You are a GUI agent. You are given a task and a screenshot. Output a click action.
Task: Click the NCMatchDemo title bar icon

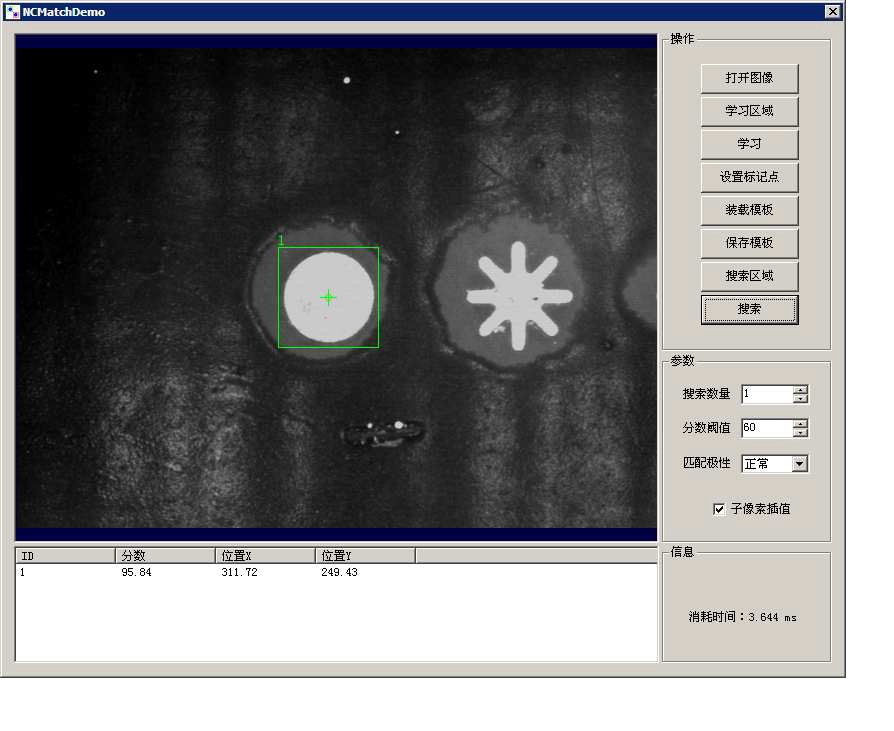tap(13, 12)
